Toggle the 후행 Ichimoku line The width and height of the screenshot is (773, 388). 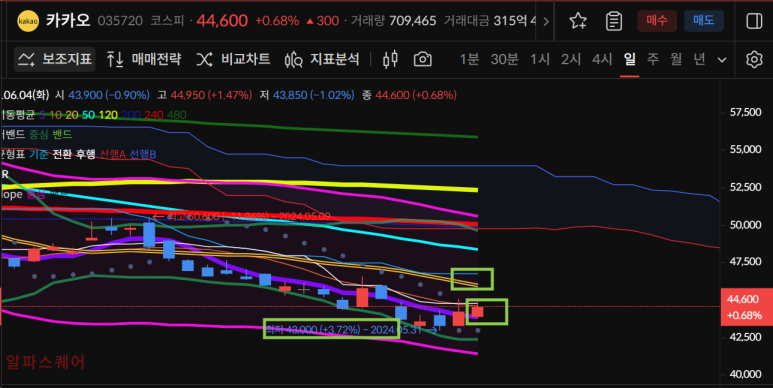tap(86, 154)
